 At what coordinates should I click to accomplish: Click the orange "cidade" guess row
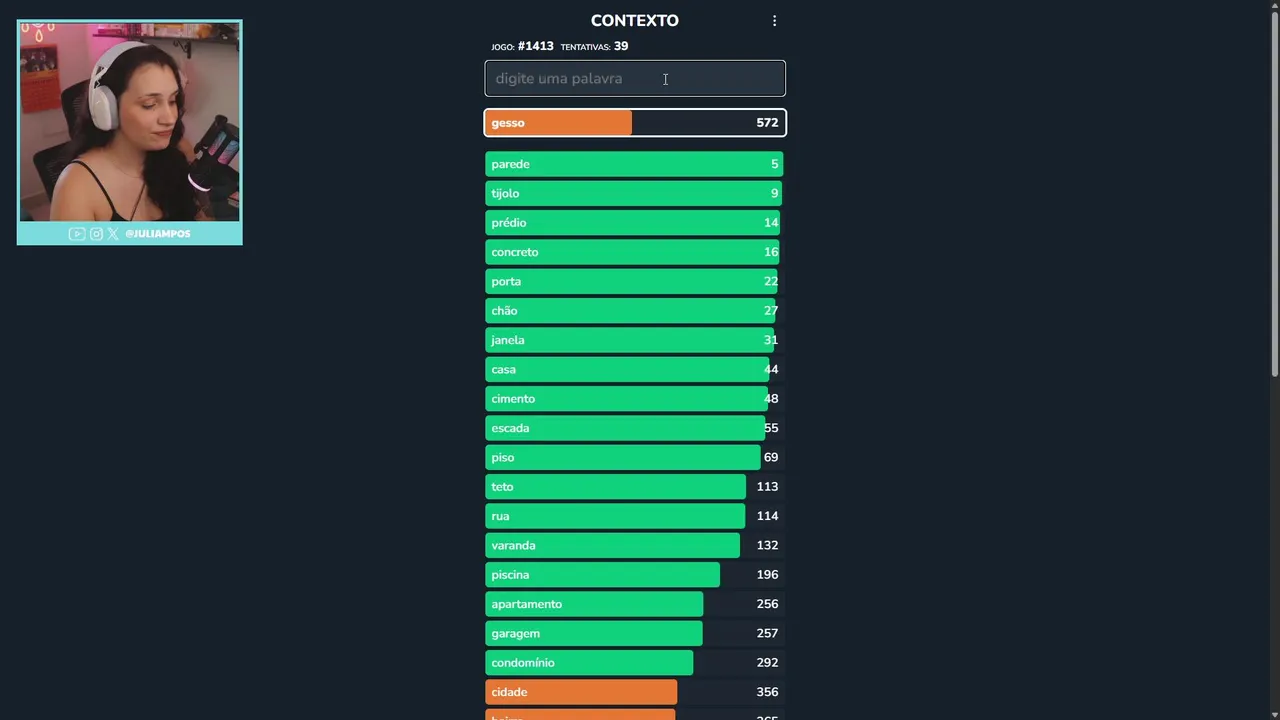click(x=635, y=692)
